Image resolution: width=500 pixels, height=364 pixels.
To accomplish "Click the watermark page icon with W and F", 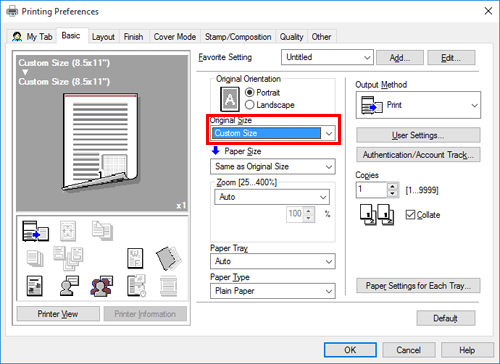I will tap(135, 258).
